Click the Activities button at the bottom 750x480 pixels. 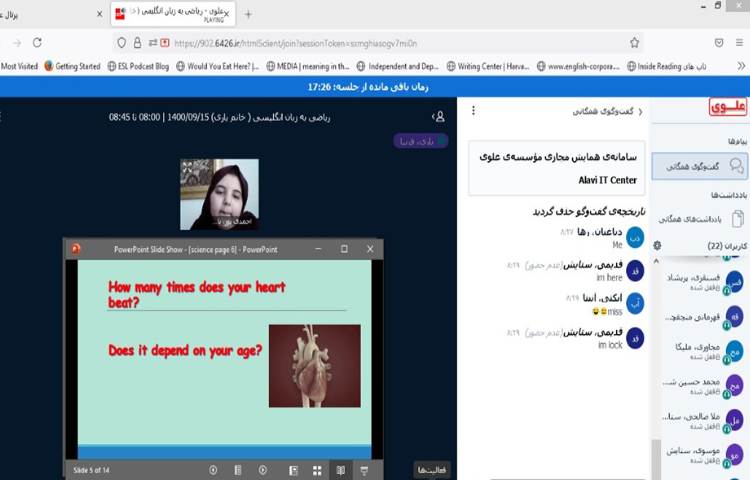[432, 469]
